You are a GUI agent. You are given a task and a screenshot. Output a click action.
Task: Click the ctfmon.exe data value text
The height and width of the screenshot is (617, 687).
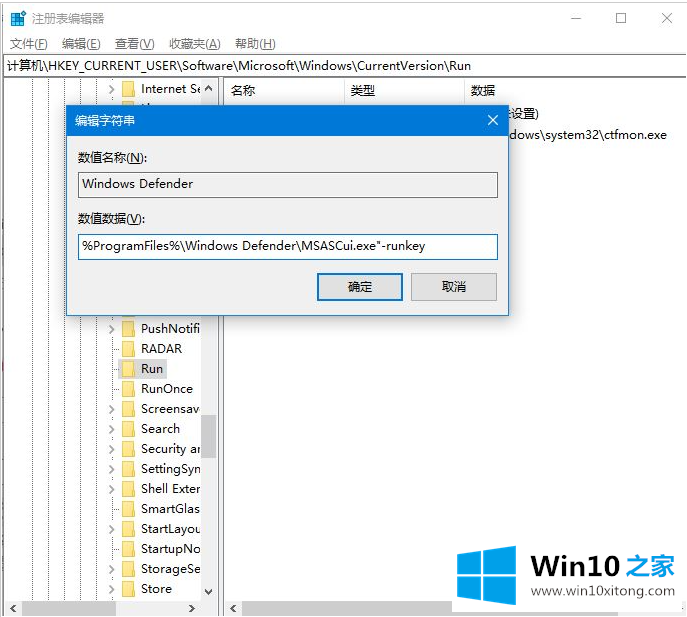pos(588,135)
